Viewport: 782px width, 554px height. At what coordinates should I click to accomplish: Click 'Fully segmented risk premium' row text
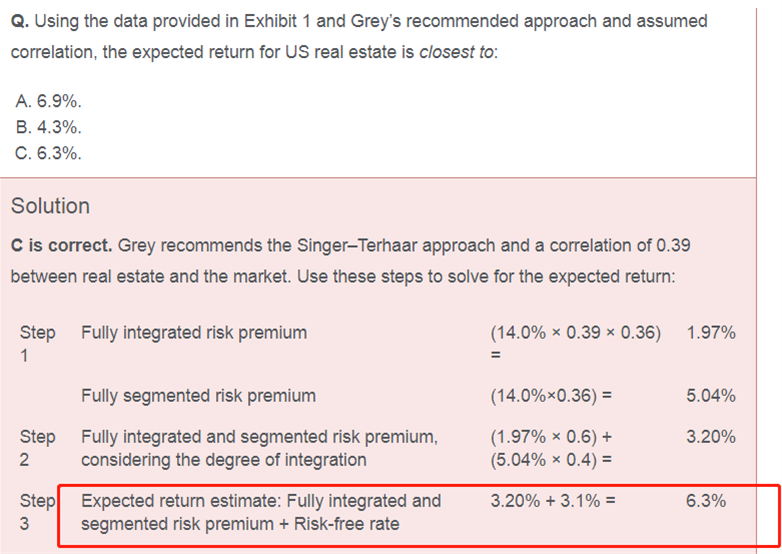tap(198, 396)
